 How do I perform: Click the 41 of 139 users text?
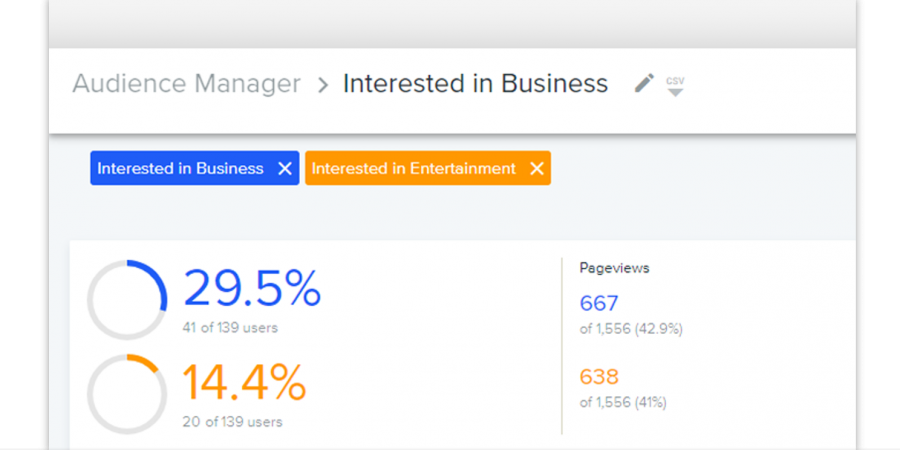(x=230, y=327)
